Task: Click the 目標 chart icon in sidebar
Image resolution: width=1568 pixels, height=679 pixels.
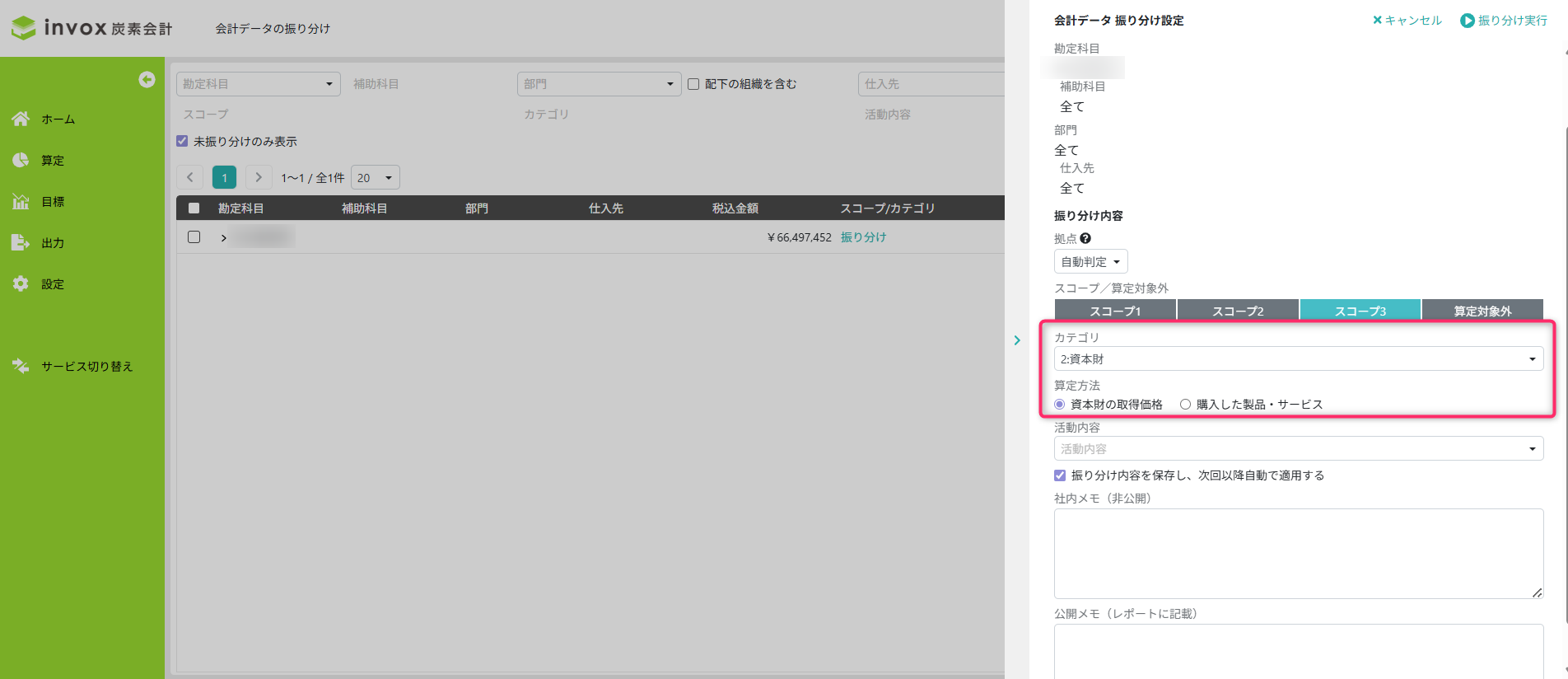Action: coord(21,201)
